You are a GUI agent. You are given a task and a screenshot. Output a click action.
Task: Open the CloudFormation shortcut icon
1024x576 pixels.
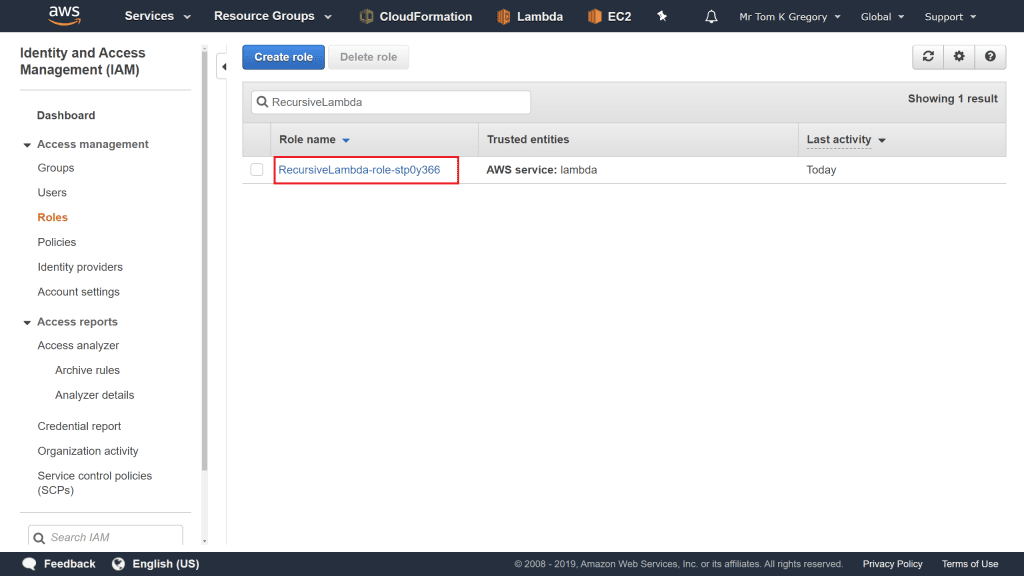tap(367, 17)
